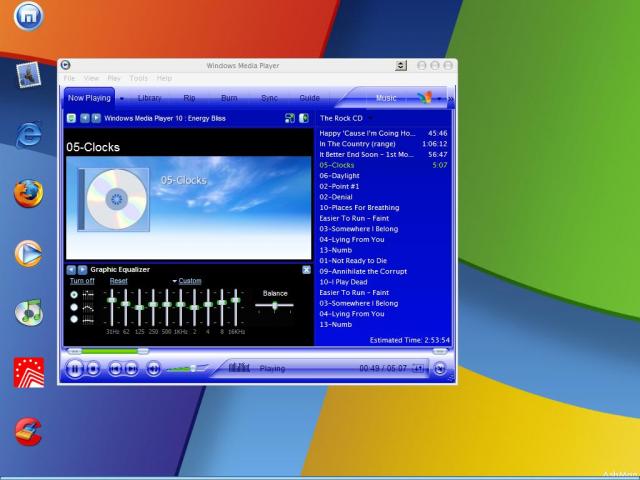Open Maxthon from the desktop dock

(x=28, y=16)
